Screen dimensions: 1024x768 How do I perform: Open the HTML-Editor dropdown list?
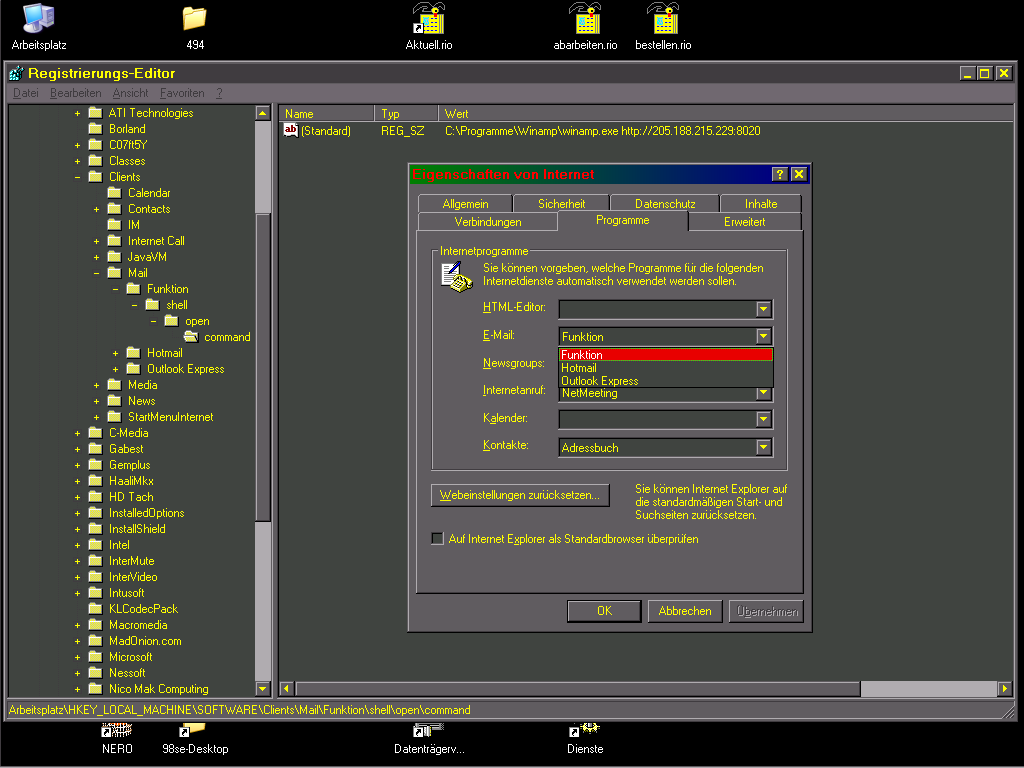[764, 309]
